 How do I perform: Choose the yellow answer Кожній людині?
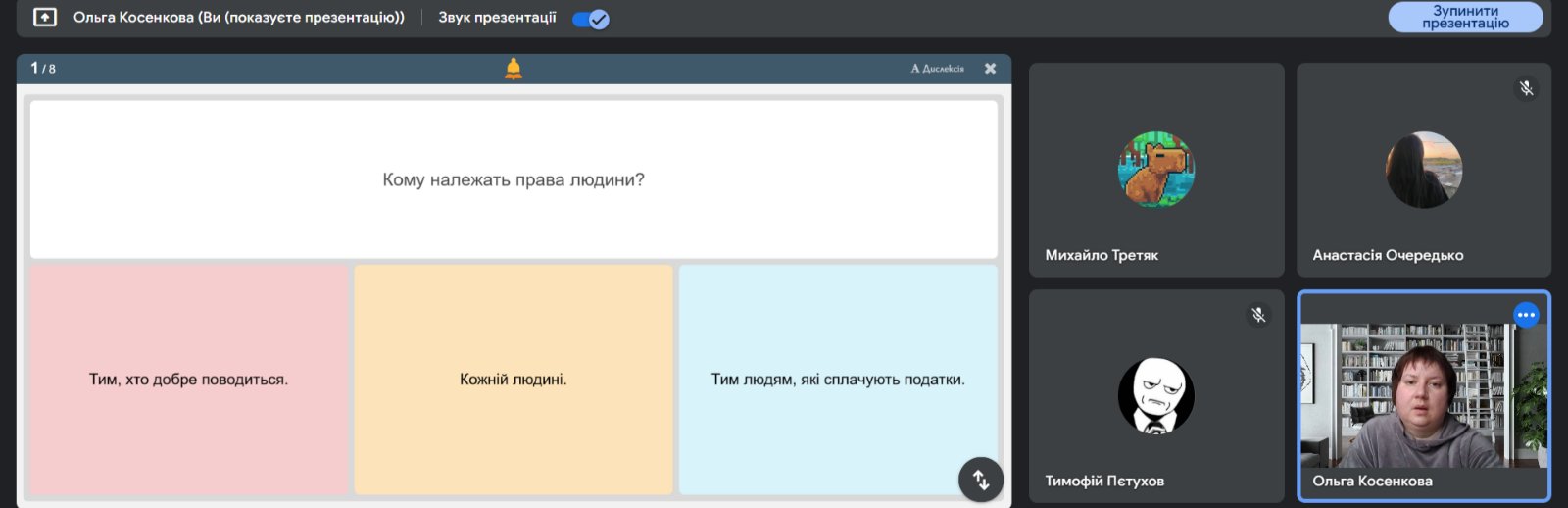click(x=514, y=380)
